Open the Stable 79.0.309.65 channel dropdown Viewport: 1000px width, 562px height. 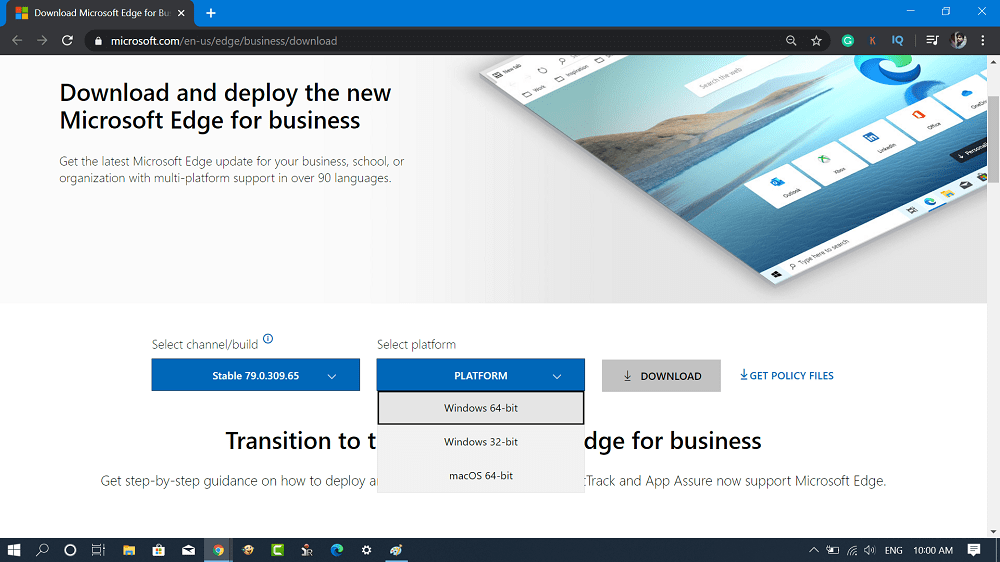[255, 375]
